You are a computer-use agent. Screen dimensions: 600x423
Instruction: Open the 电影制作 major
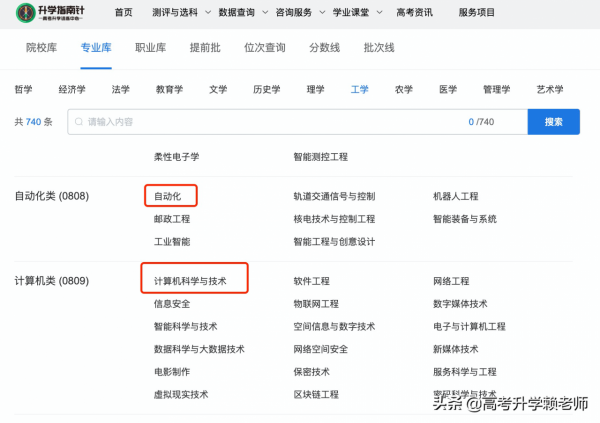[x=172, y=372]
